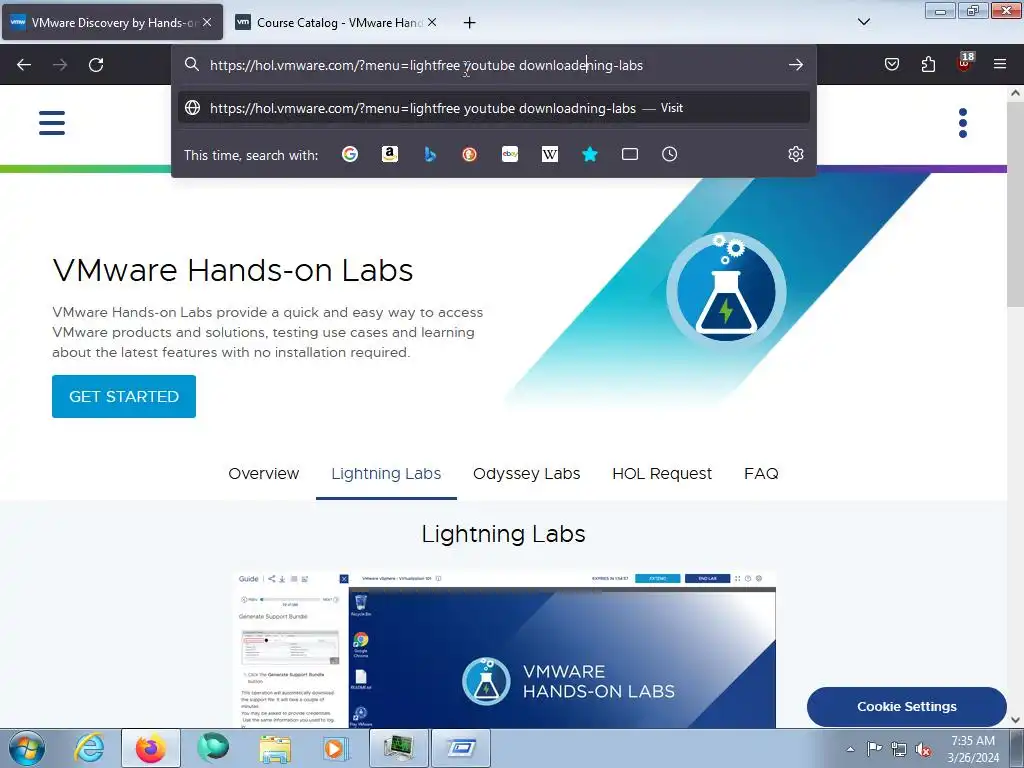Open the list all tabs dropdown
Screen dimensions: 1024x768
(x=863, y=22)
